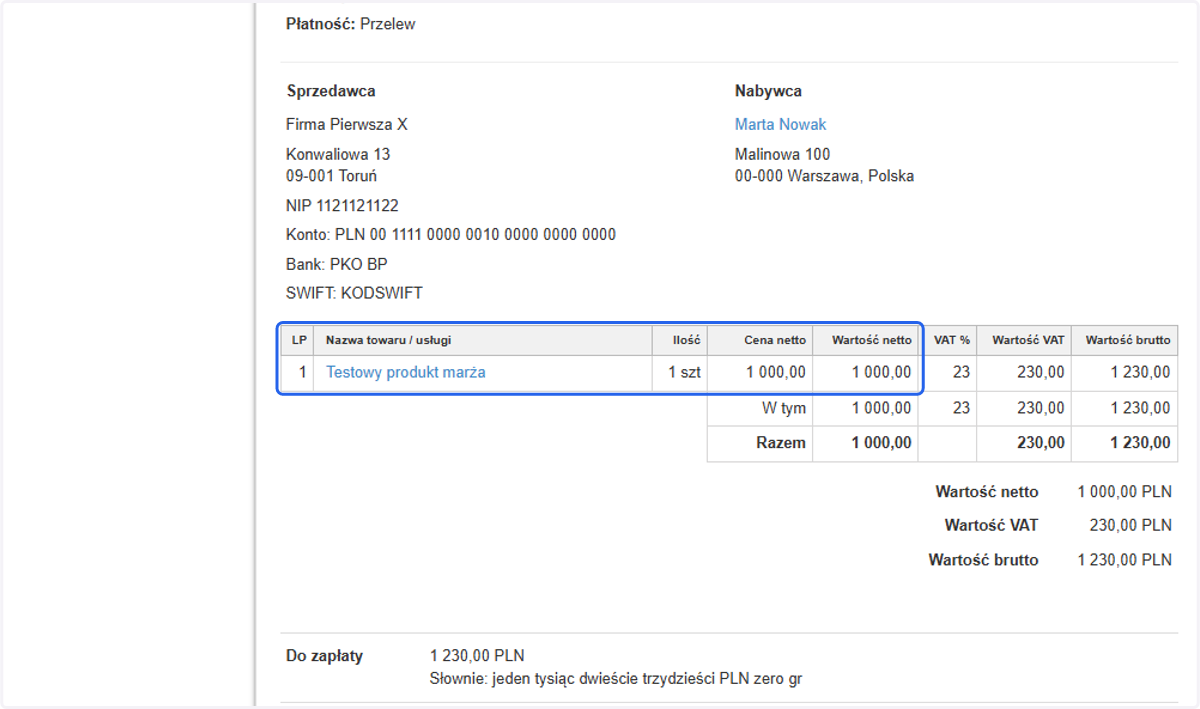Screen dimensions: 1200x709
Task: Click the 1 000,00 PLN net summary value
Action: coord(1125,492)
